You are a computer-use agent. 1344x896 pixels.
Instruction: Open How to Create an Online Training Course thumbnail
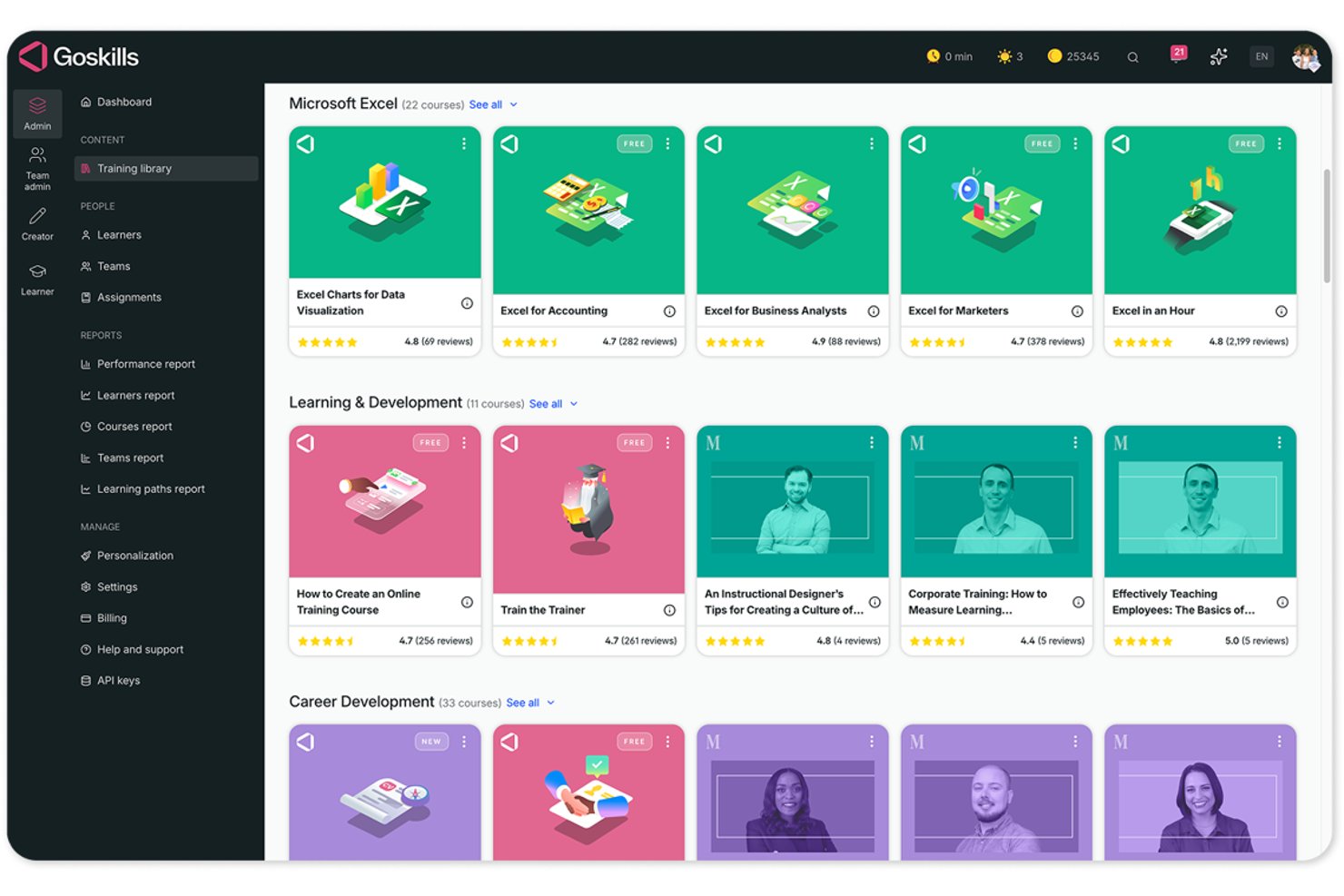tap(385, 501)
